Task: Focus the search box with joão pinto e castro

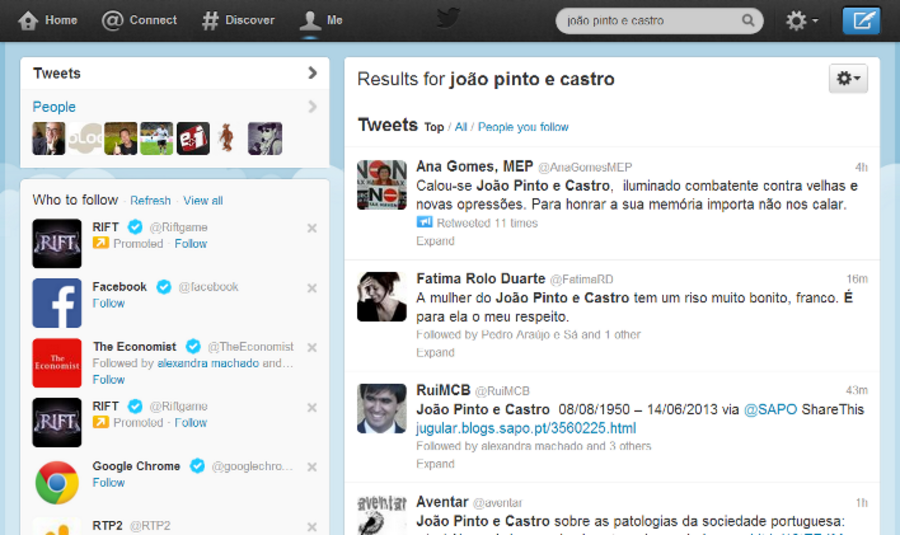Action: pos(659,21)
